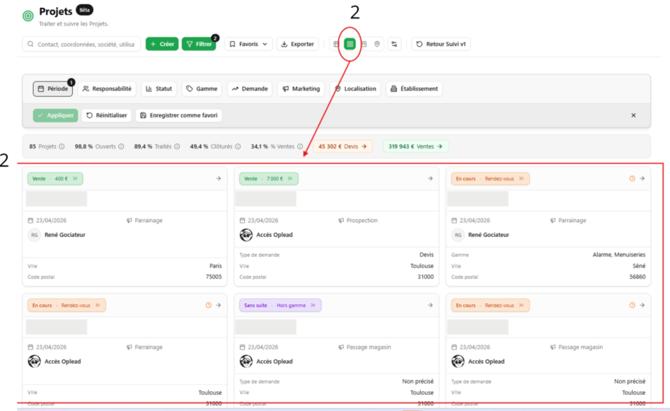Open the Établissement filter tab
Viewport: 670px width, 411px height.
point(414,89)
